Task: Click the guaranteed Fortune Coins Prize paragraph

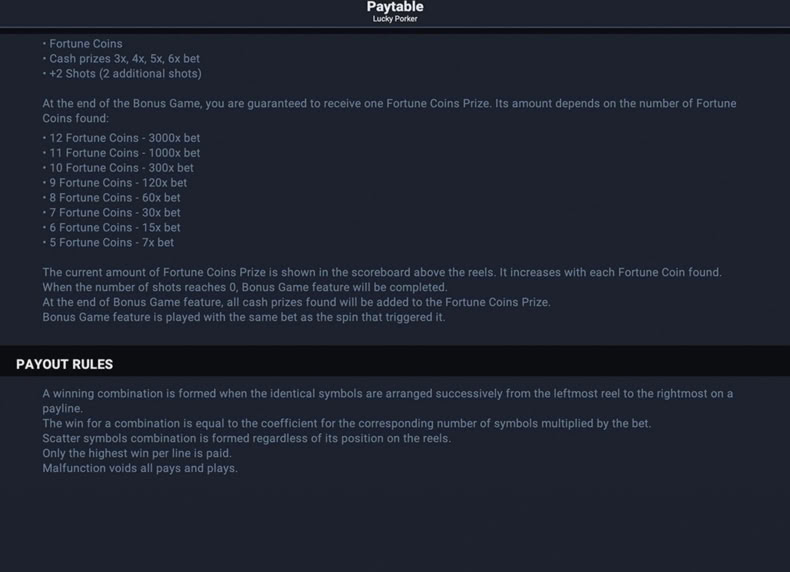Action: point(389,111)
